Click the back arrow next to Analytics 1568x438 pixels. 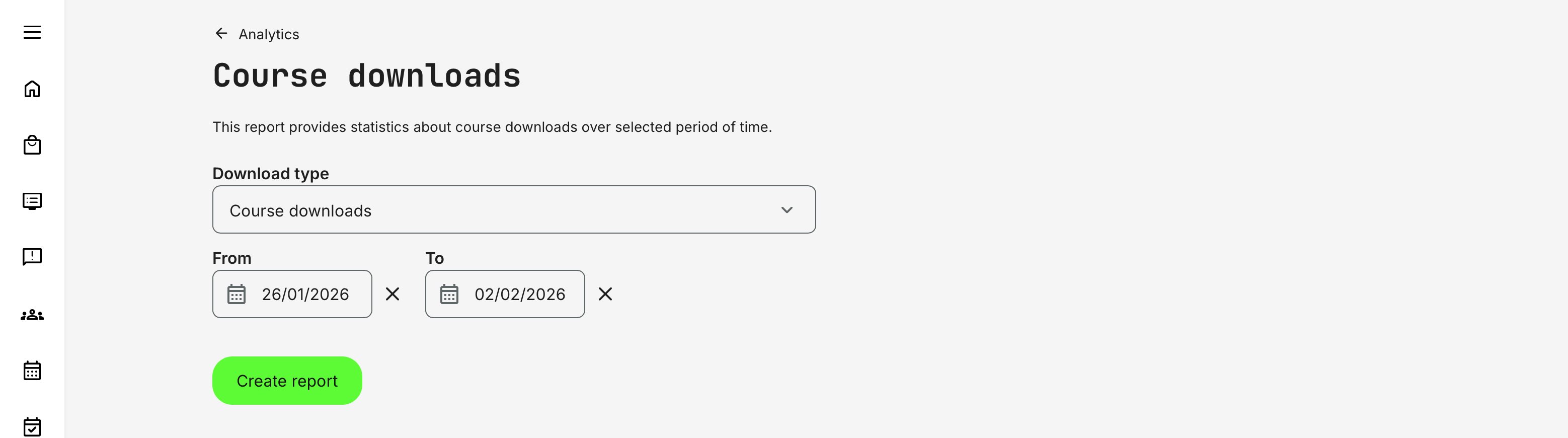coord(220,34)
